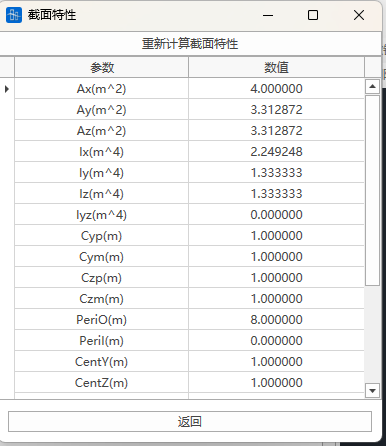Screen dimensions: 386x446
Task: Select the Cym(m) parameter cell
Action: pyautogui.click(x=101, y=257)
